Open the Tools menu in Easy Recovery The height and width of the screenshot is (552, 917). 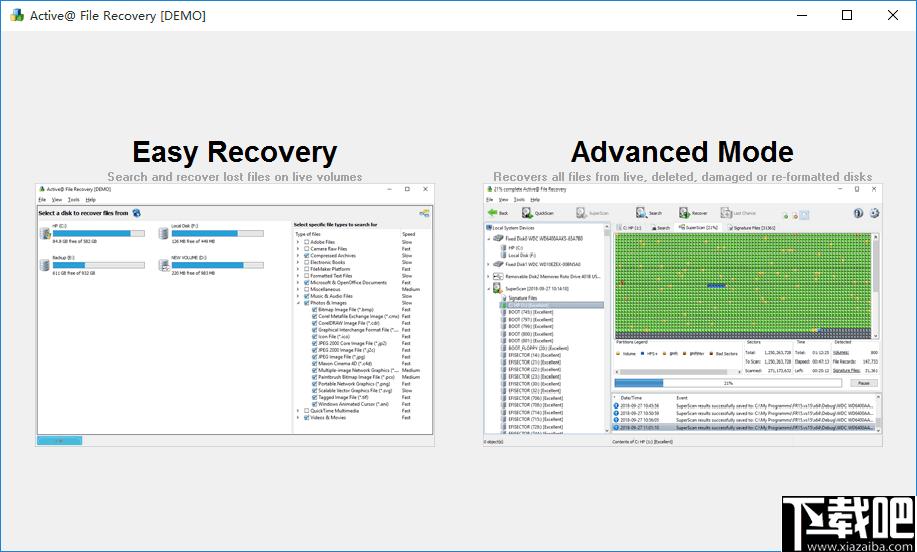(73, 200)
